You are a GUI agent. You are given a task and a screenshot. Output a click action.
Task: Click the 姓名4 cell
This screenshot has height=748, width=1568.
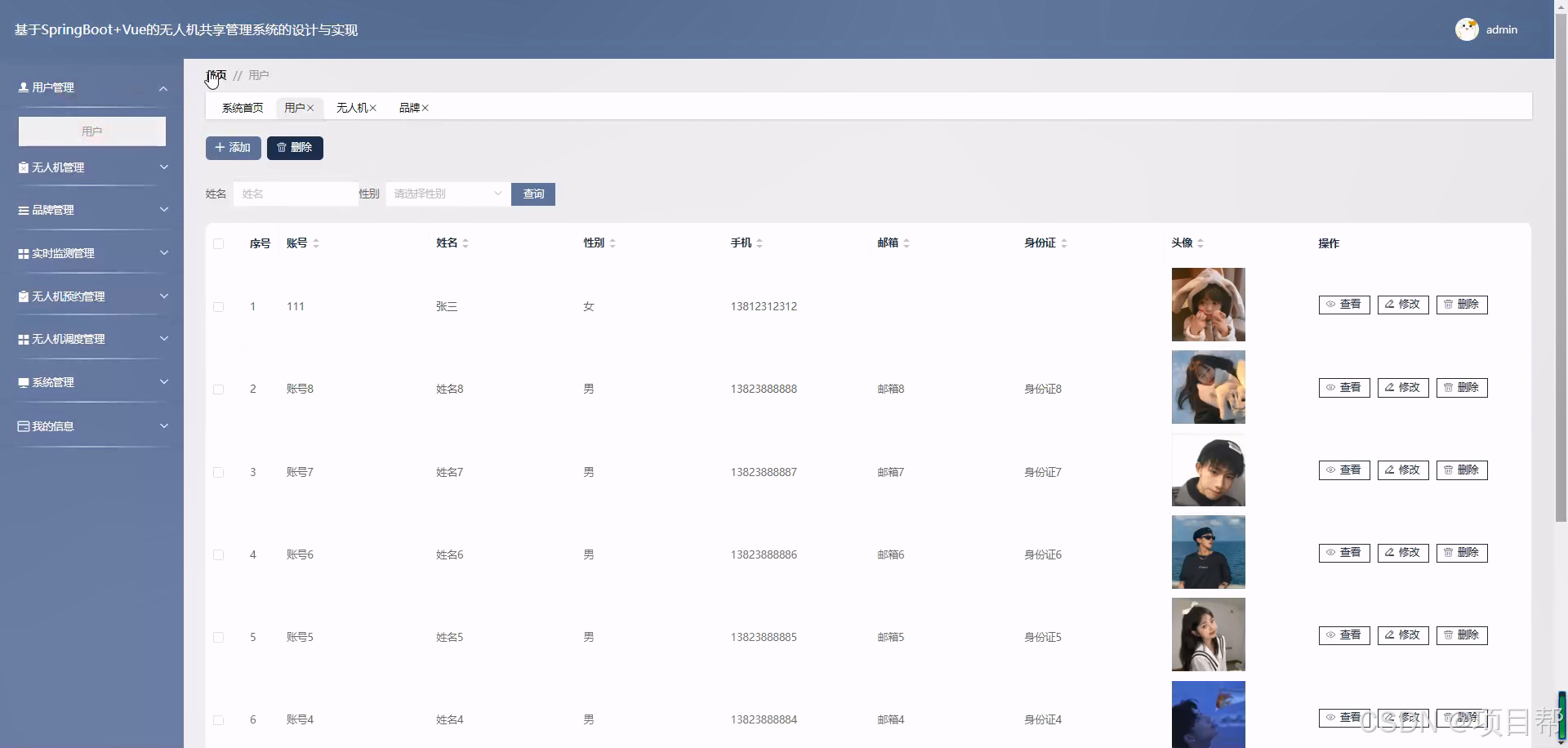[449, 720]
